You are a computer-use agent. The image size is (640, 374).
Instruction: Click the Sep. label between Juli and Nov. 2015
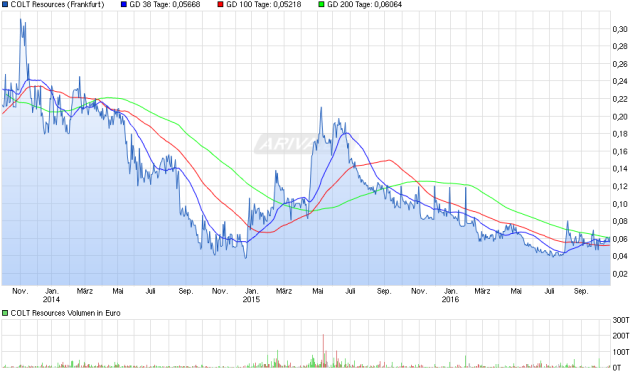click(384, 291)
